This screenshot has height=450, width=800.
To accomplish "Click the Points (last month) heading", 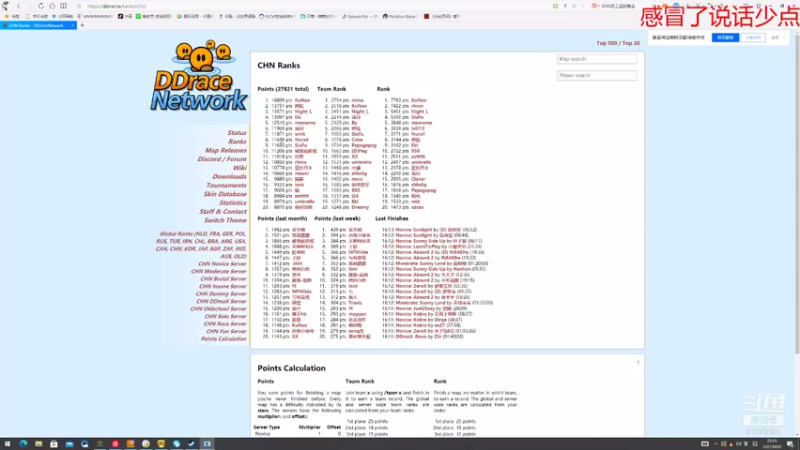I will (x=282, y=218).
